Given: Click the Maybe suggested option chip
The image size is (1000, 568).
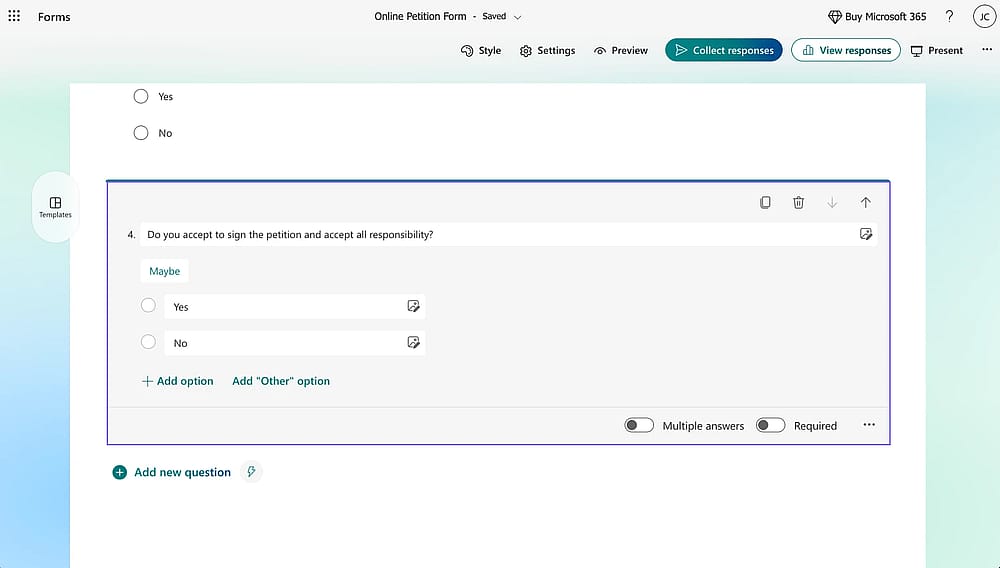Looking at the screenshot, I should (x=165, y=271).
